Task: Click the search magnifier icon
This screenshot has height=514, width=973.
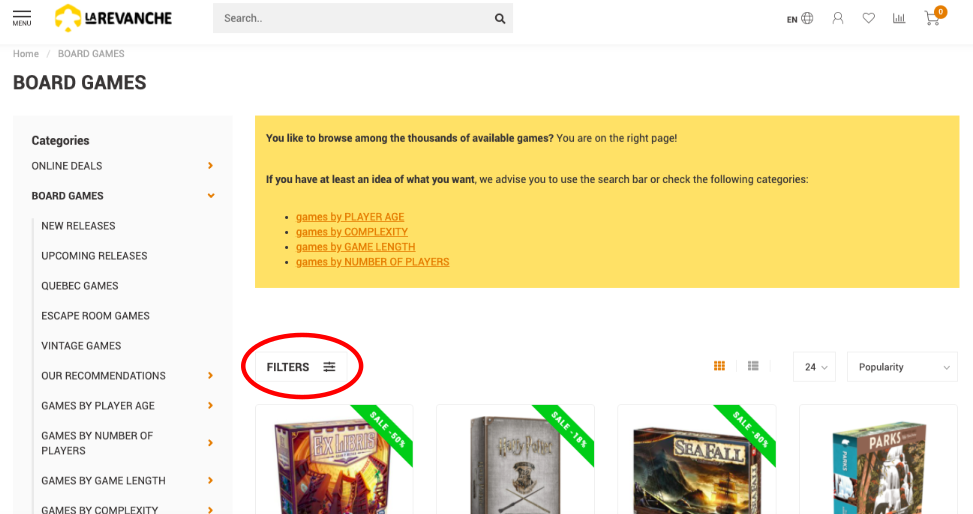Action: click(x=500, y=19)
